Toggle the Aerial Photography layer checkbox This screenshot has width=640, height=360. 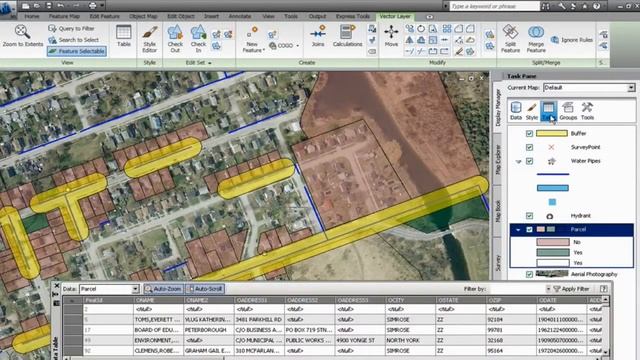[529, 274]
